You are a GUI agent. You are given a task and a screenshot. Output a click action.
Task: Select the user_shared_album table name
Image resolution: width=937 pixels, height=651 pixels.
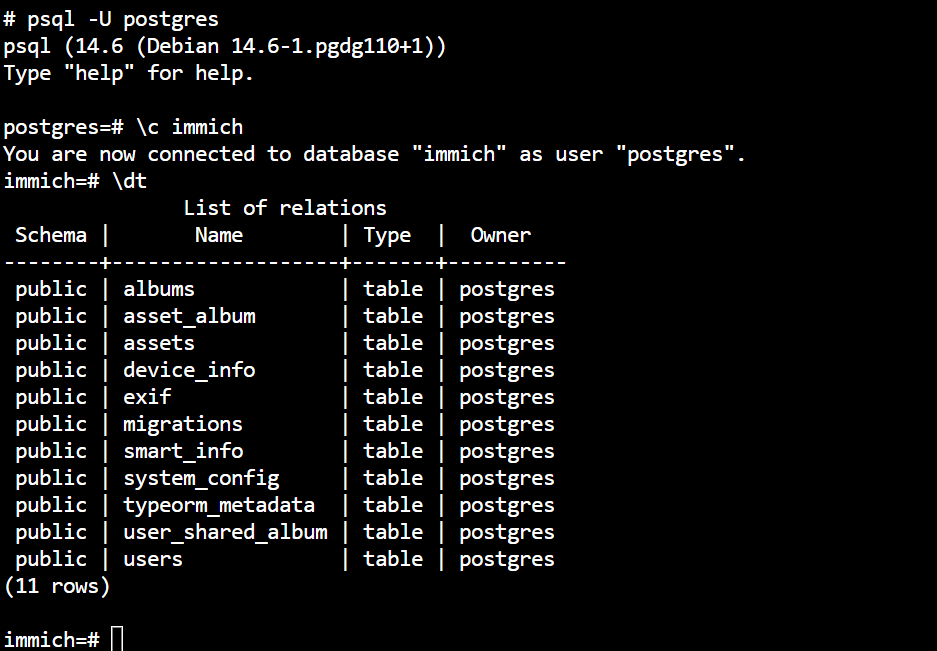click(x=225, y=532)
